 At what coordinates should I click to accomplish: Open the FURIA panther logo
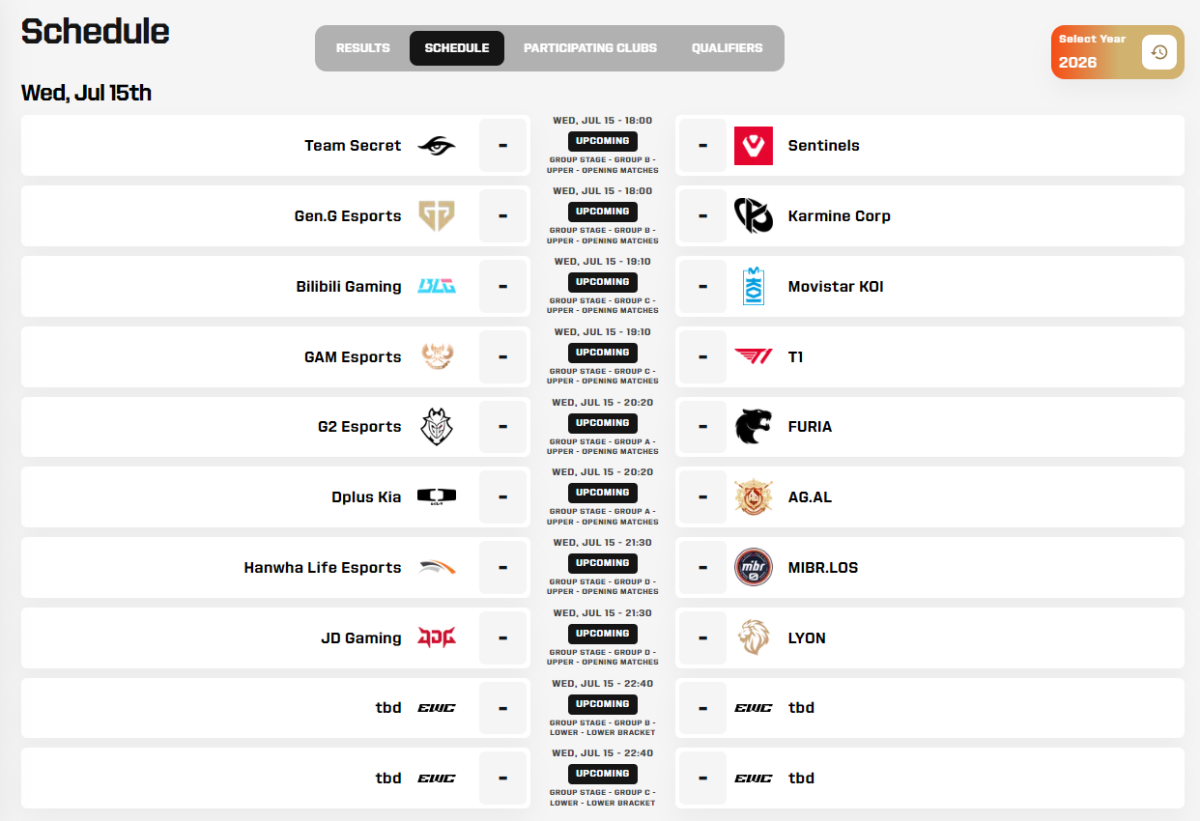tap(753, 427)
